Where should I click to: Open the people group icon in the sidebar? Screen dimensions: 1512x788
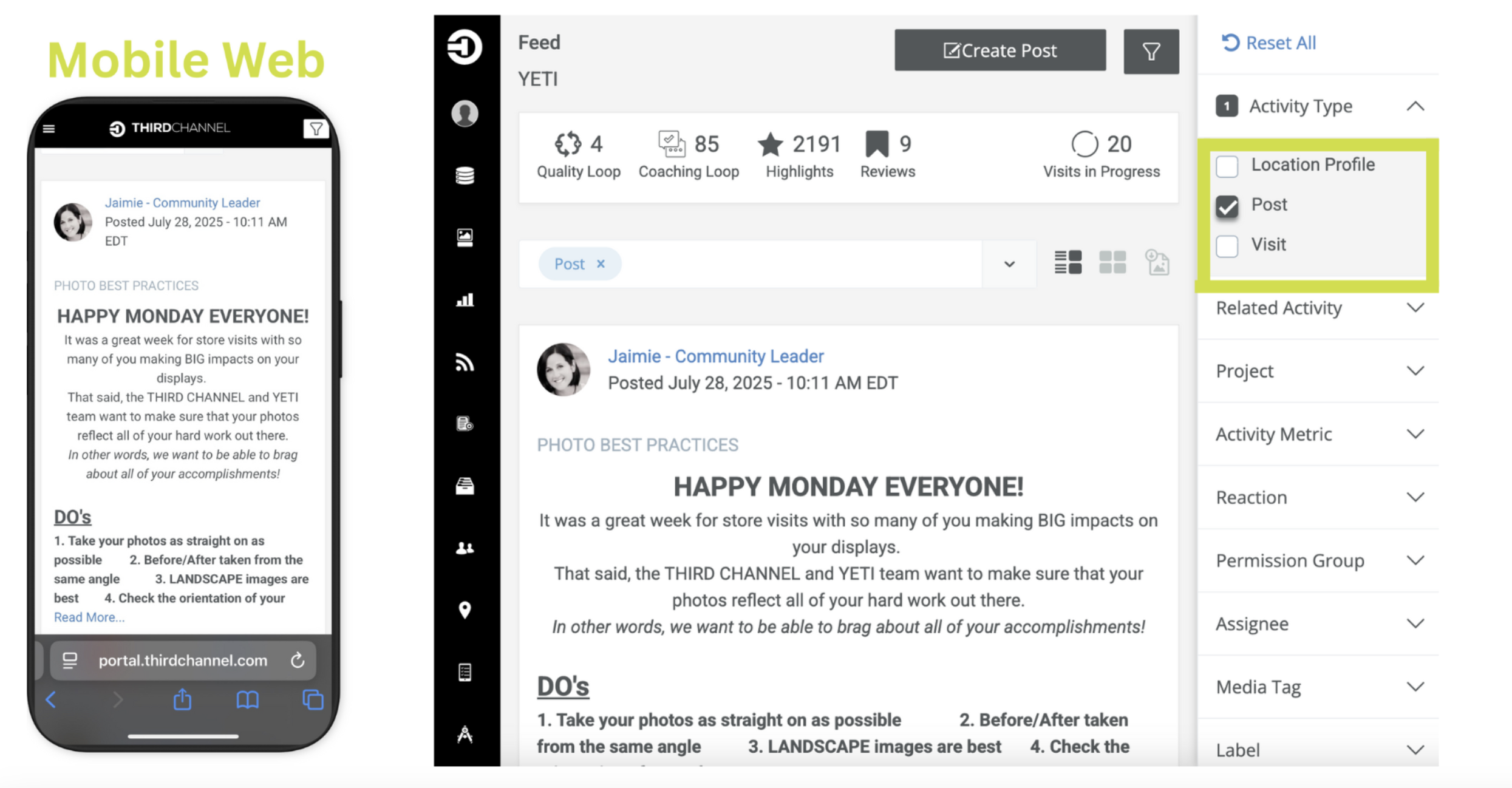tap(465, 548)
